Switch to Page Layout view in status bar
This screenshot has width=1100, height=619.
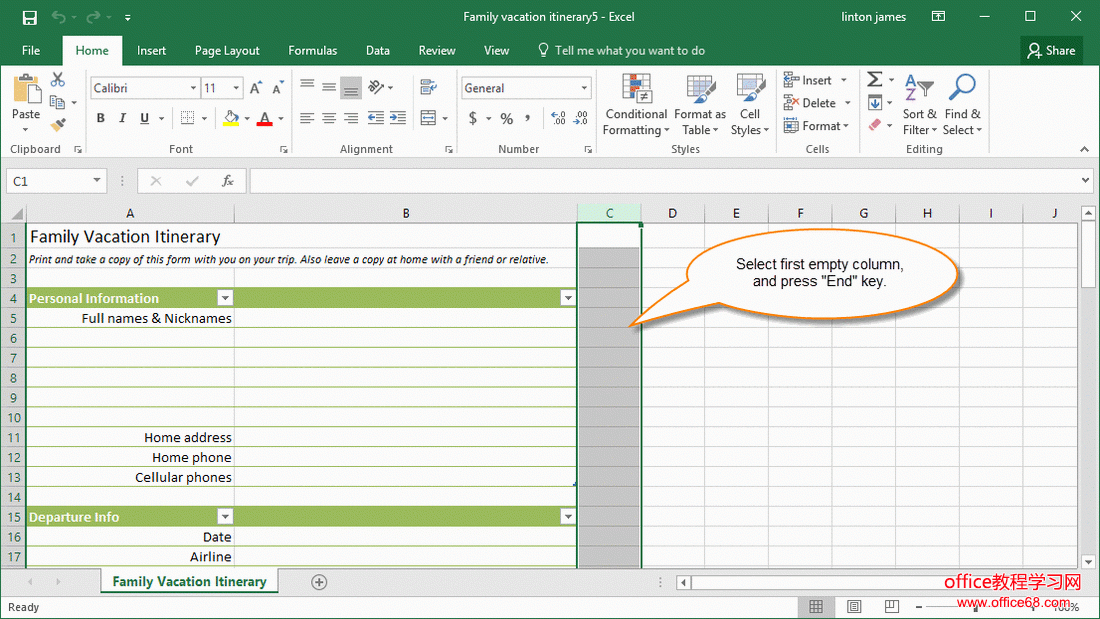pos(853,607)
